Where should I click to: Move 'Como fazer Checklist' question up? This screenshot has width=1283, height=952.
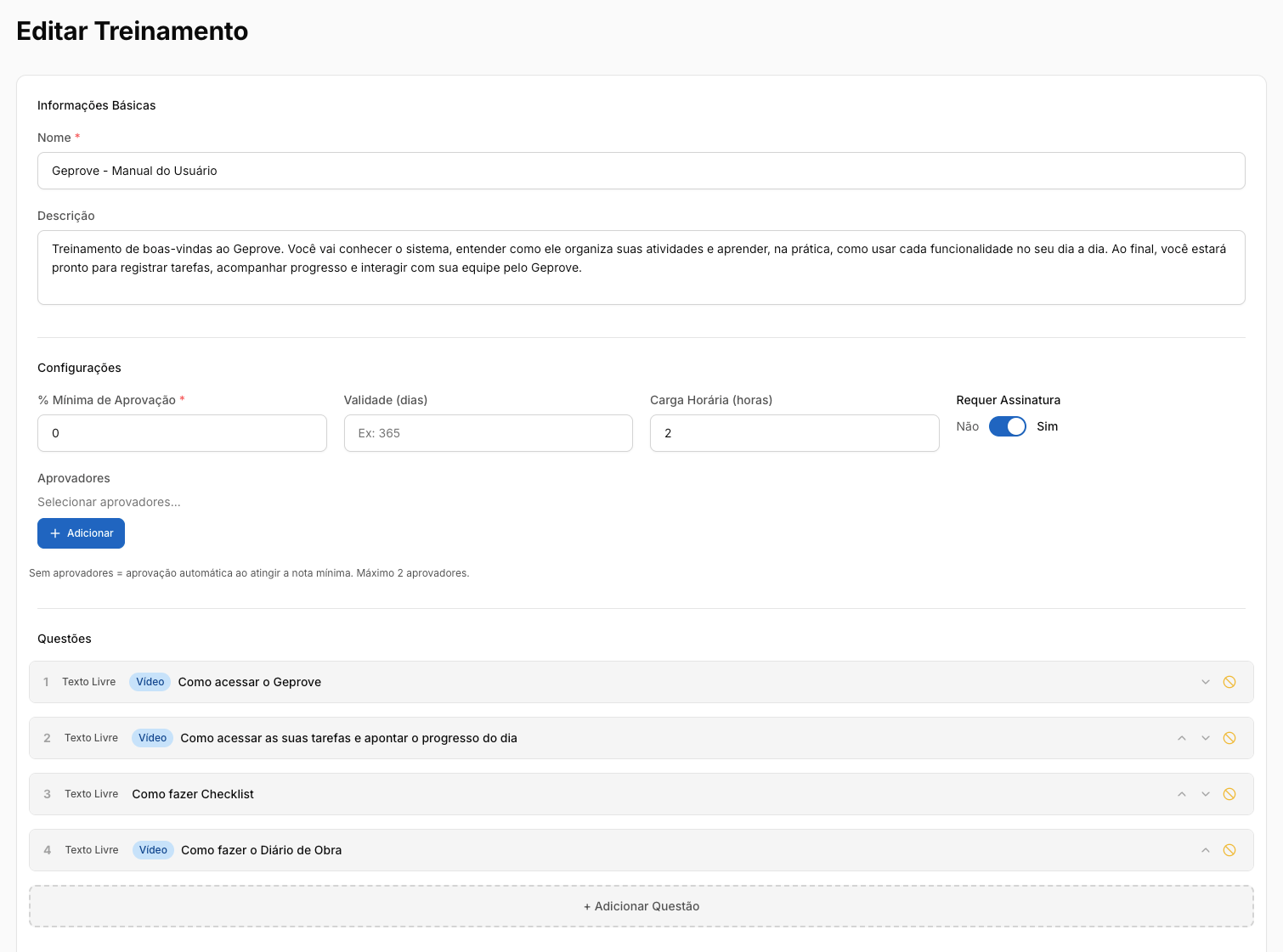click(x=1181, y=794)
